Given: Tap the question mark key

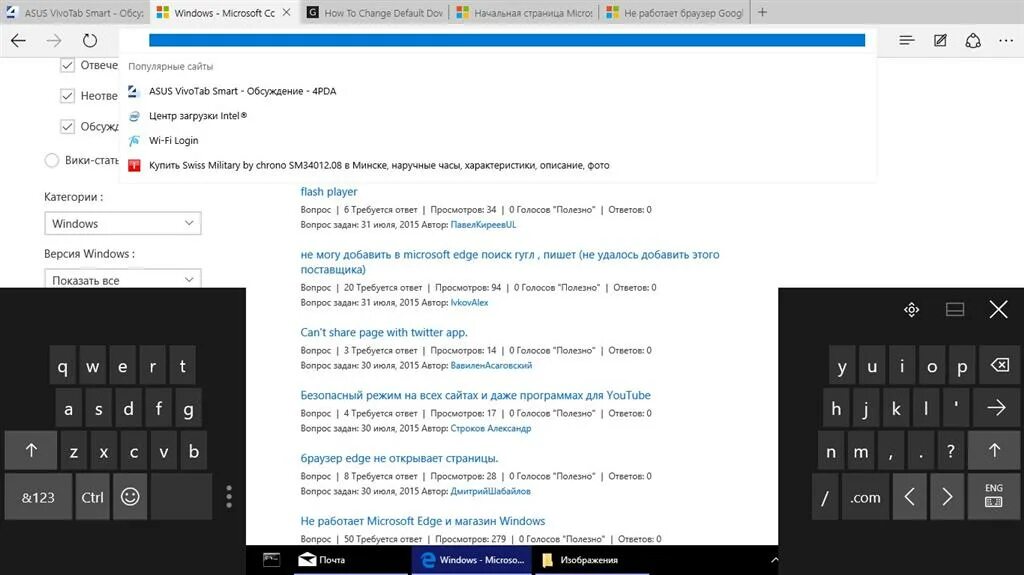Looking at the screenshot, I should coord(950,451).
